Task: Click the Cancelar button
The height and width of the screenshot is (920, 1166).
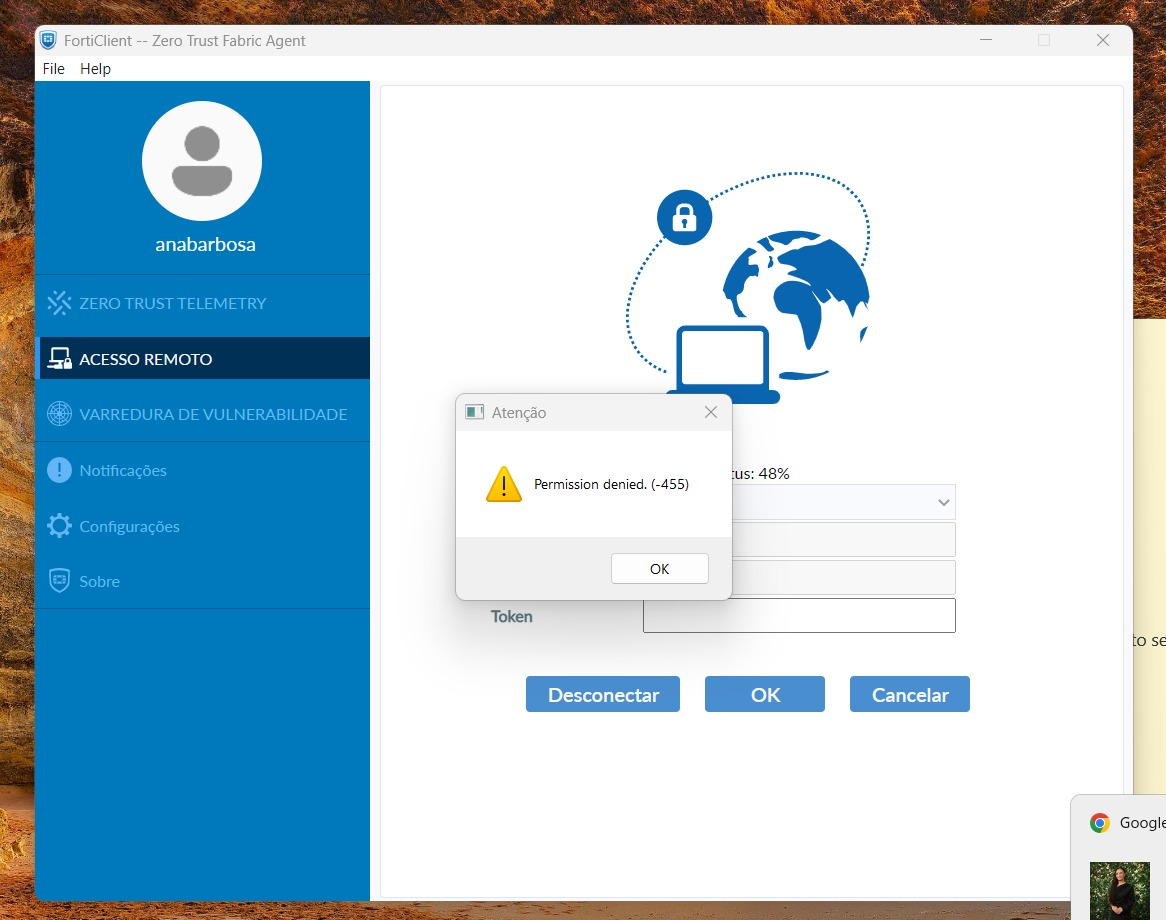Action: click(x=909, y=695)
